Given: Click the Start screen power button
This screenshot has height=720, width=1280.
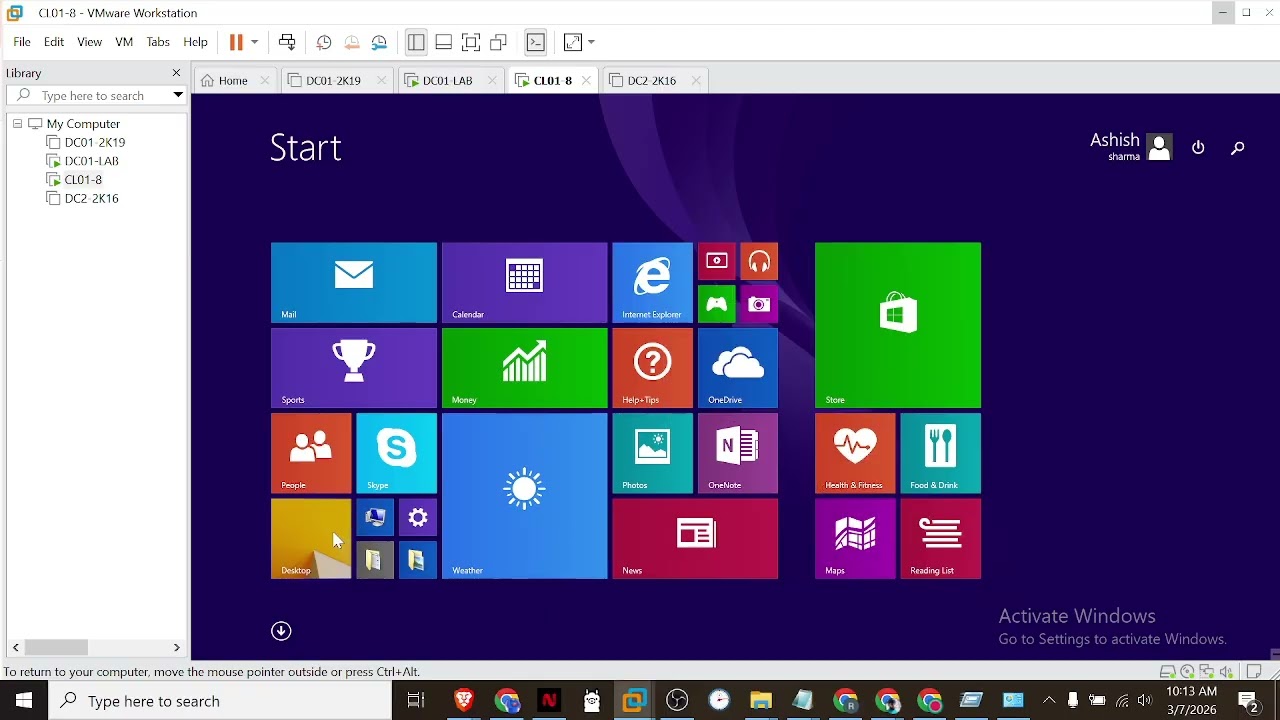Looking at the screenshot, I should pyautogui.click(x=1199, y=148).
